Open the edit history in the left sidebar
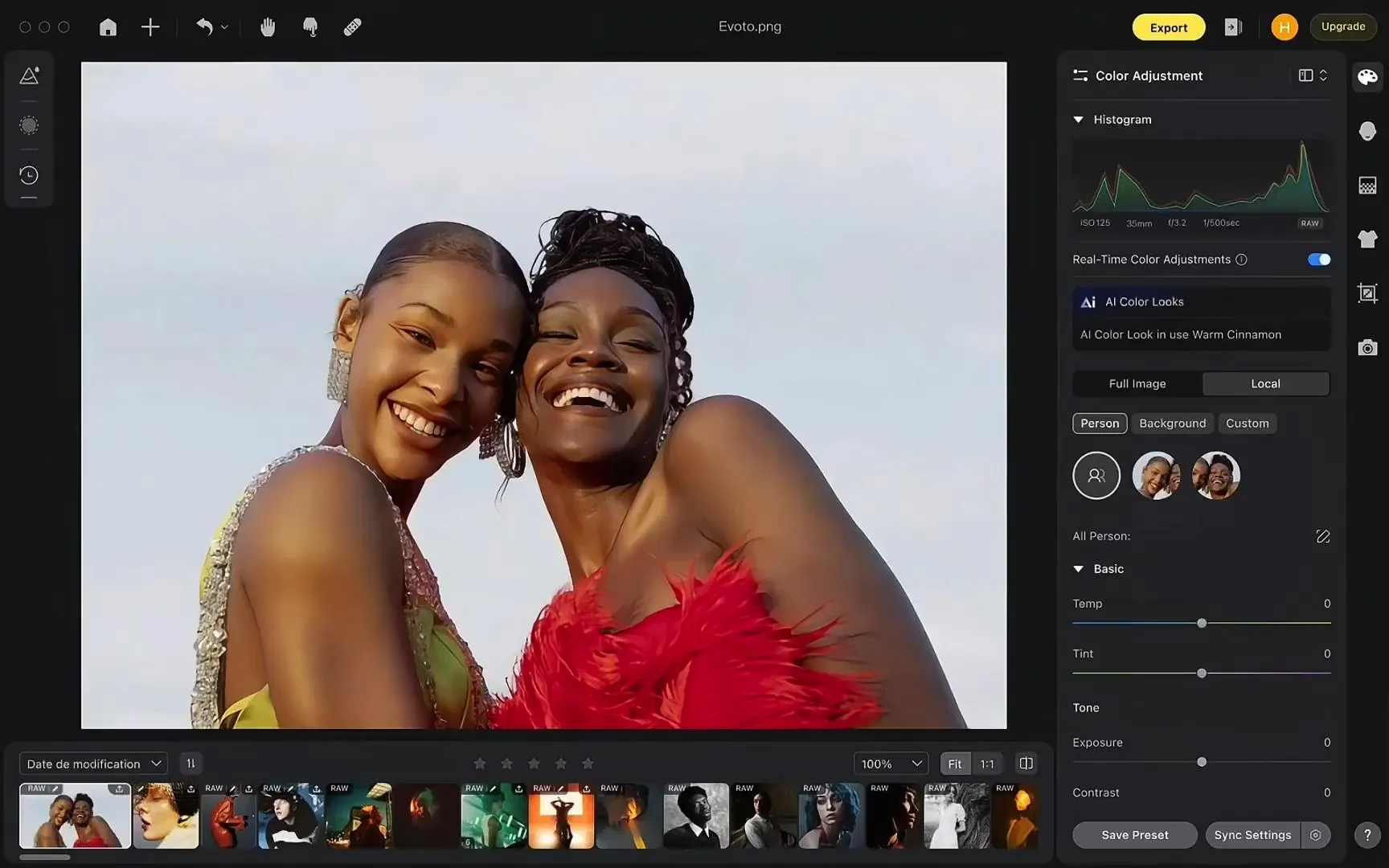The height and width of the screenshot is (868, 1389). pos(29,174)
